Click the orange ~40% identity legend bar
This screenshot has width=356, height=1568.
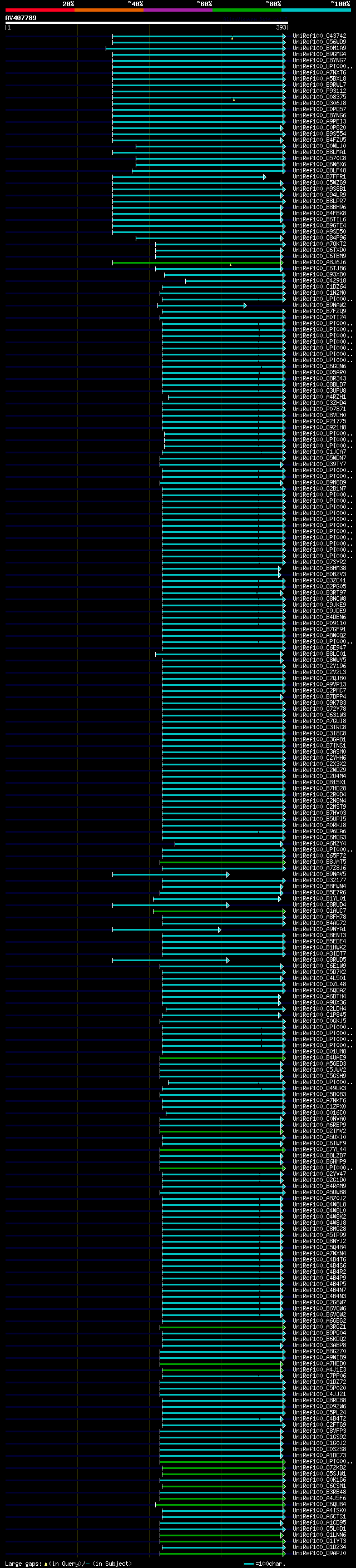click(109, 10)
